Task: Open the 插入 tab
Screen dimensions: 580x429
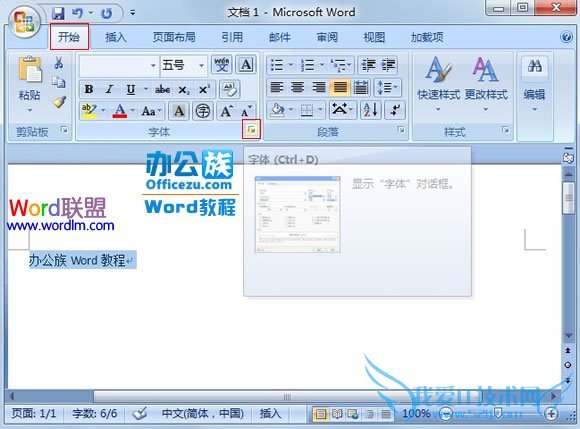Action: click(116, 37)
